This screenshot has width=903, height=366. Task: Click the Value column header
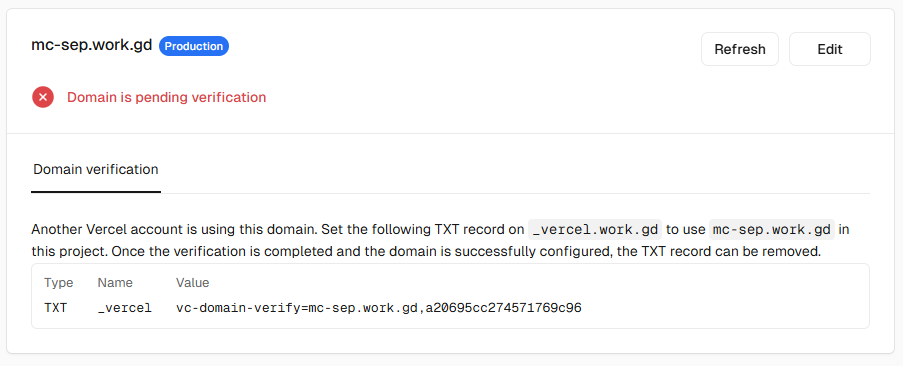click(x=192, y=283)
